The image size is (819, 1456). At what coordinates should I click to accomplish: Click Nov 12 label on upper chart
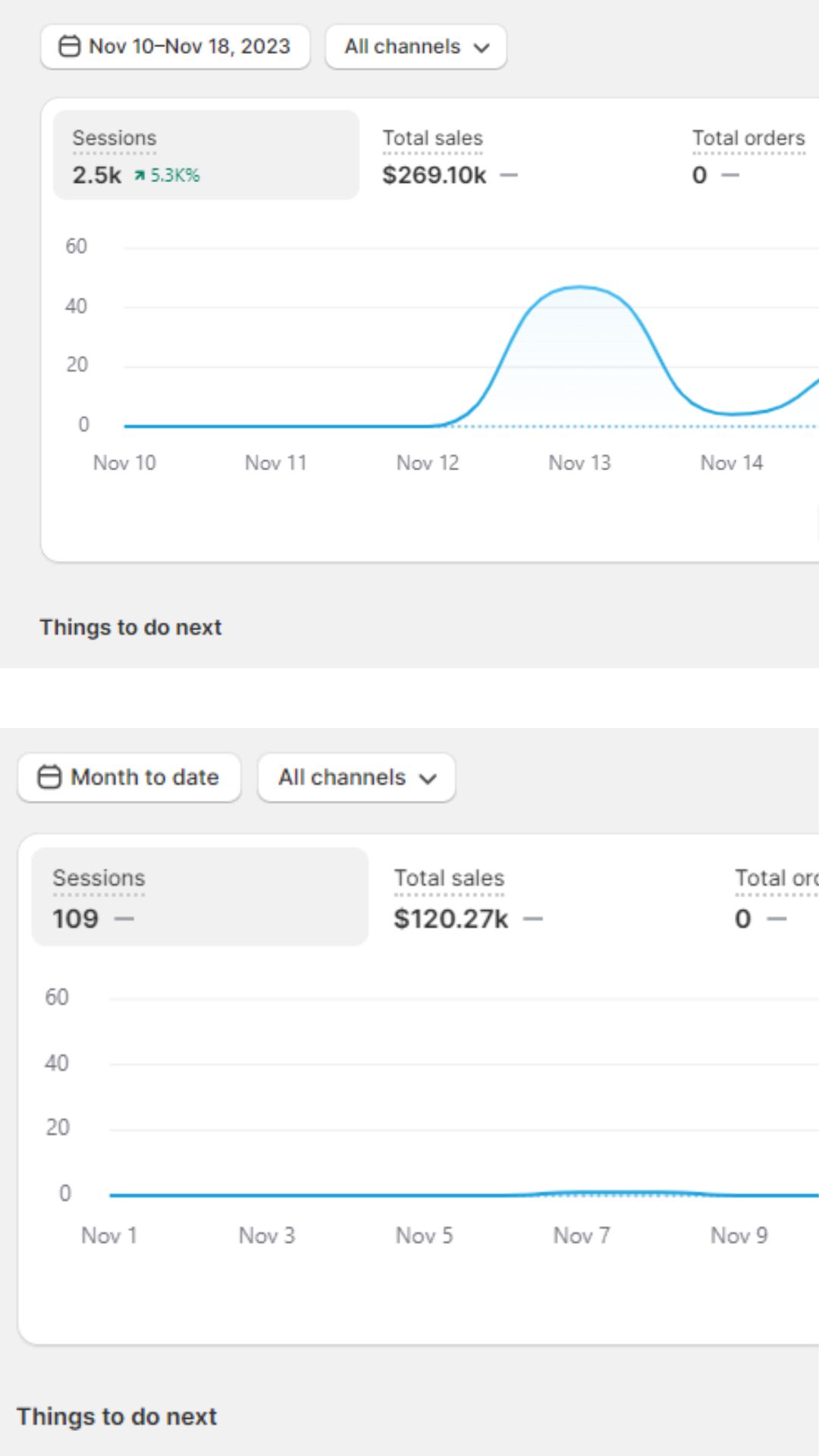click(428, 463)
